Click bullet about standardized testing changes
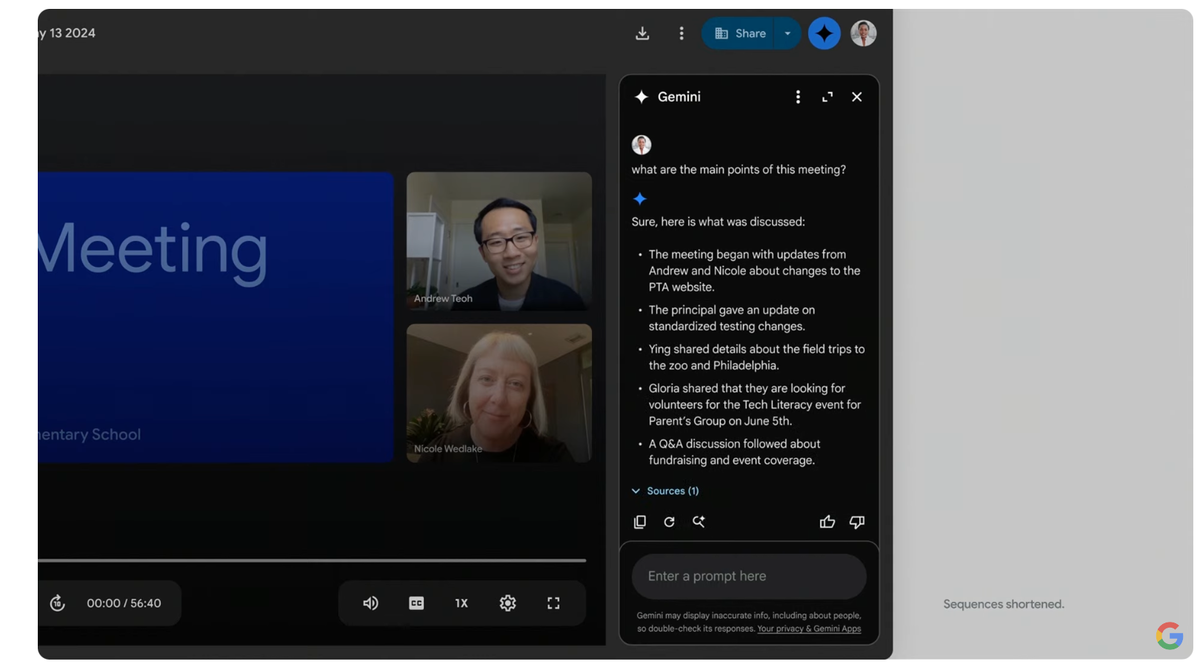 pos(732,318)
